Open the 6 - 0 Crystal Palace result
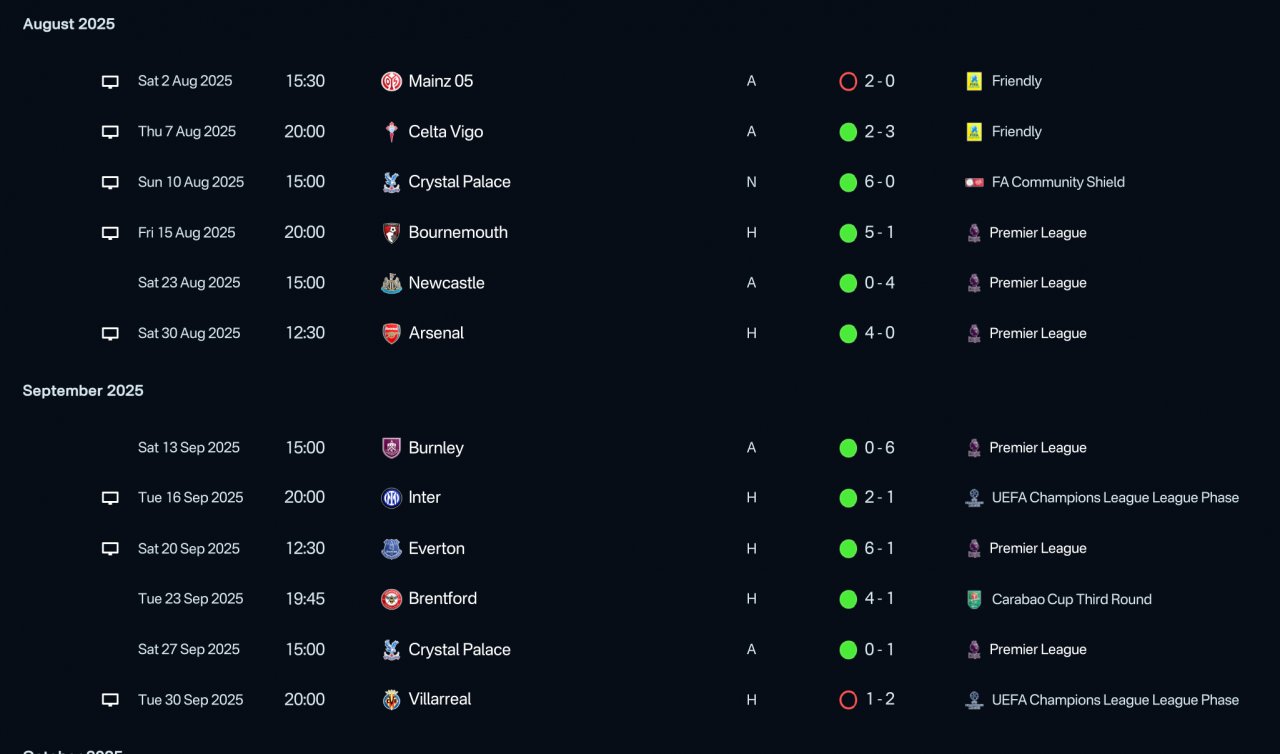1280x754 pixels. tap(879, 182)
